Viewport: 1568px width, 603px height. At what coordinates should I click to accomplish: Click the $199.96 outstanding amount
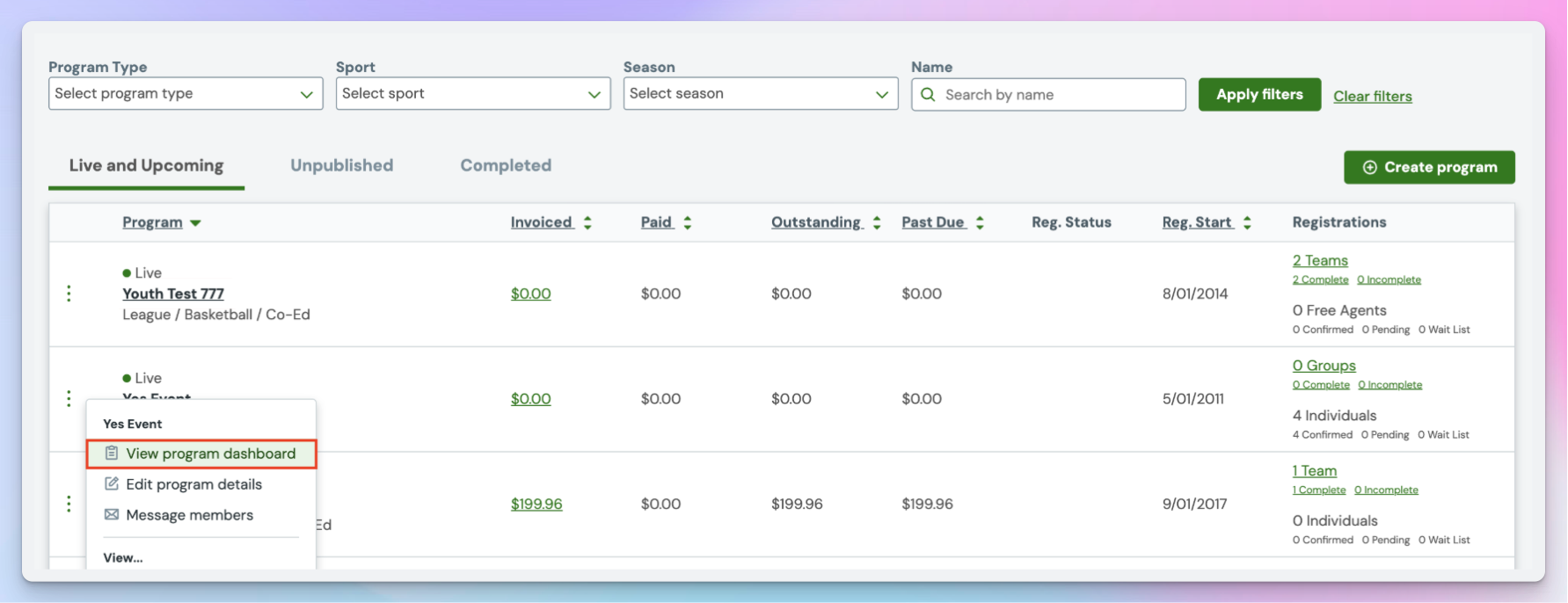[797, 504]
